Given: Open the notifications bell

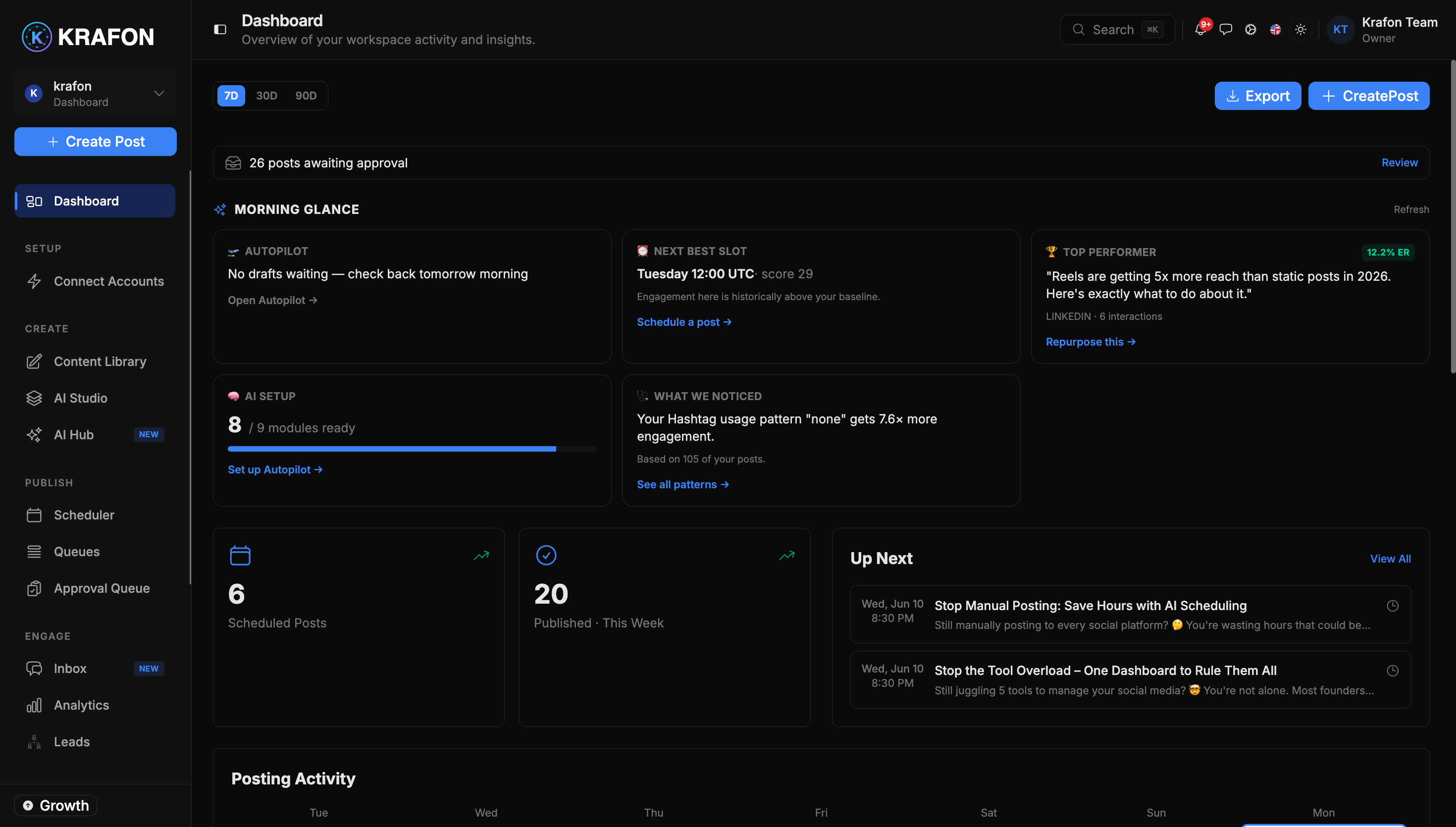Looking at the screenshot, I should 1200,30.
